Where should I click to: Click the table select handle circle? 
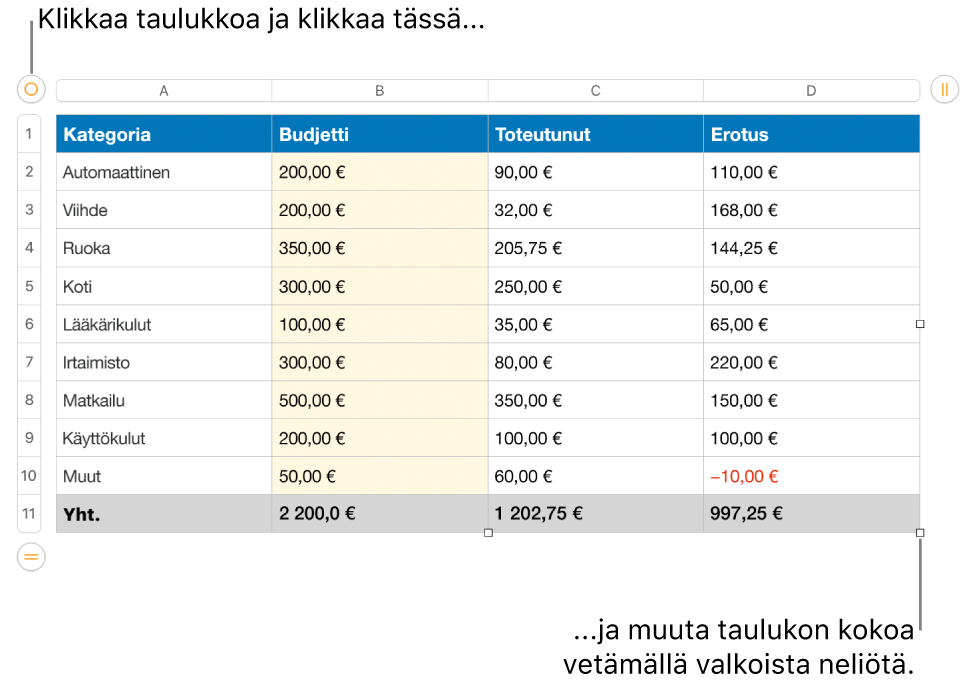[31, 90]
